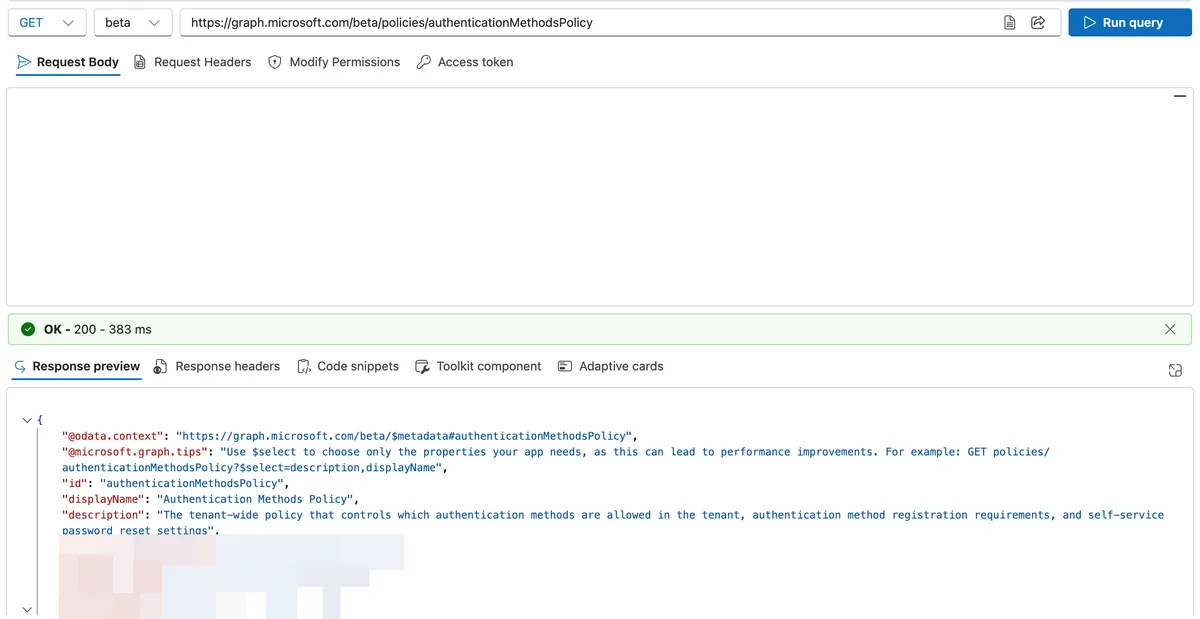Open the GET HTTP method dropdown
The image size is (1200, 619).
pyautogui.click(x=46, y=22)
